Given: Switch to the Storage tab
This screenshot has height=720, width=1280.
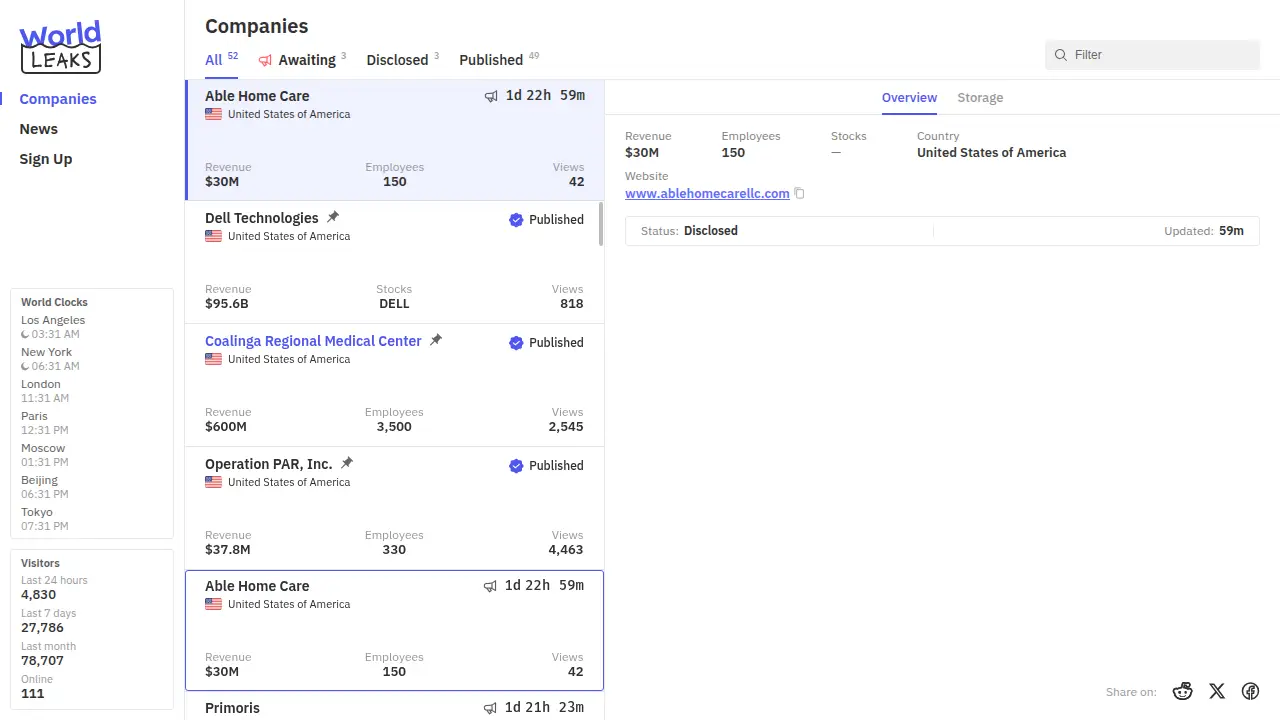Looking at the screenshot, I should click(x=980, y=98).
